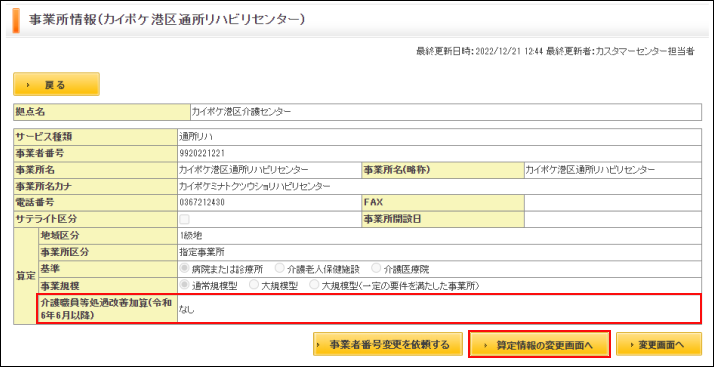Select 病院または診療所 radio option
Screen dimensions: 714x367
point(185,269)
